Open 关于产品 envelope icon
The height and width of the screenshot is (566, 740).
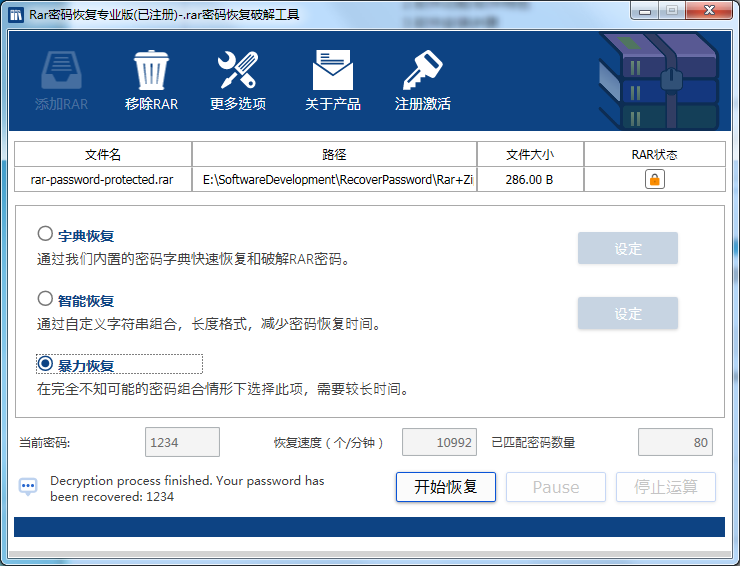pos(333,70)
